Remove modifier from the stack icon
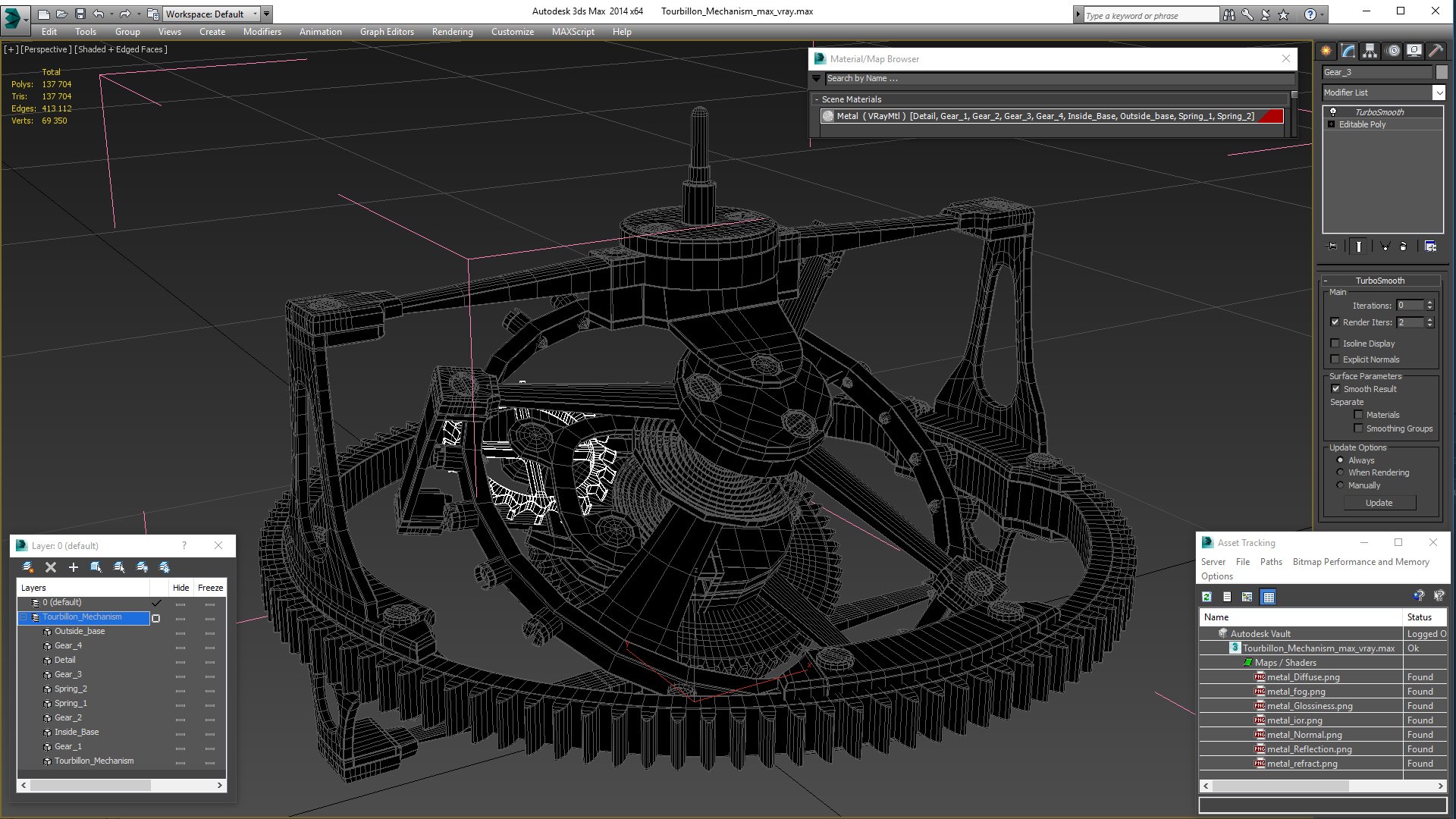This screenshot has width=1456, height=819. tap(1403, 246)
